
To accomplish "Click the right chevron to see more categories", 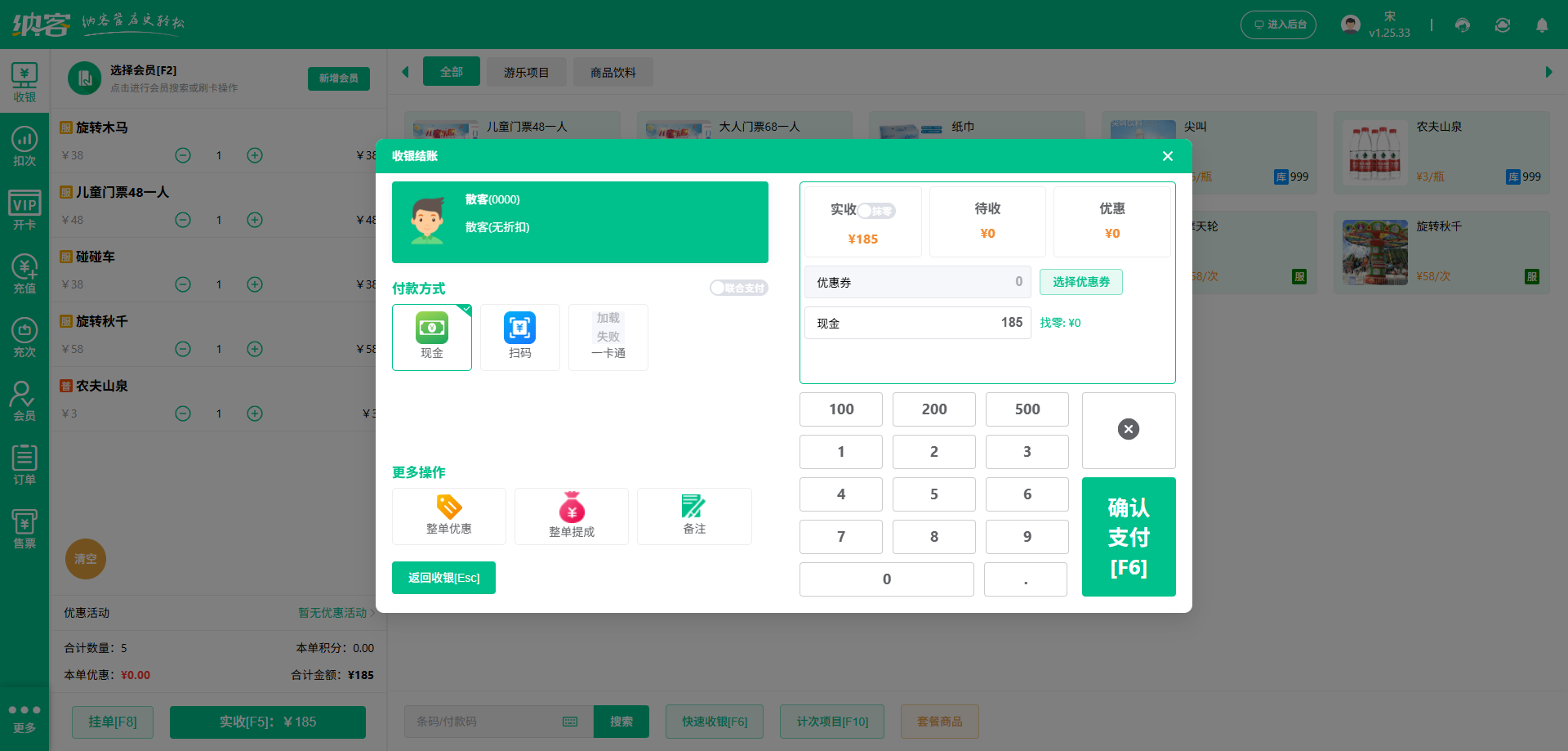I will [x=1549, y=72].
